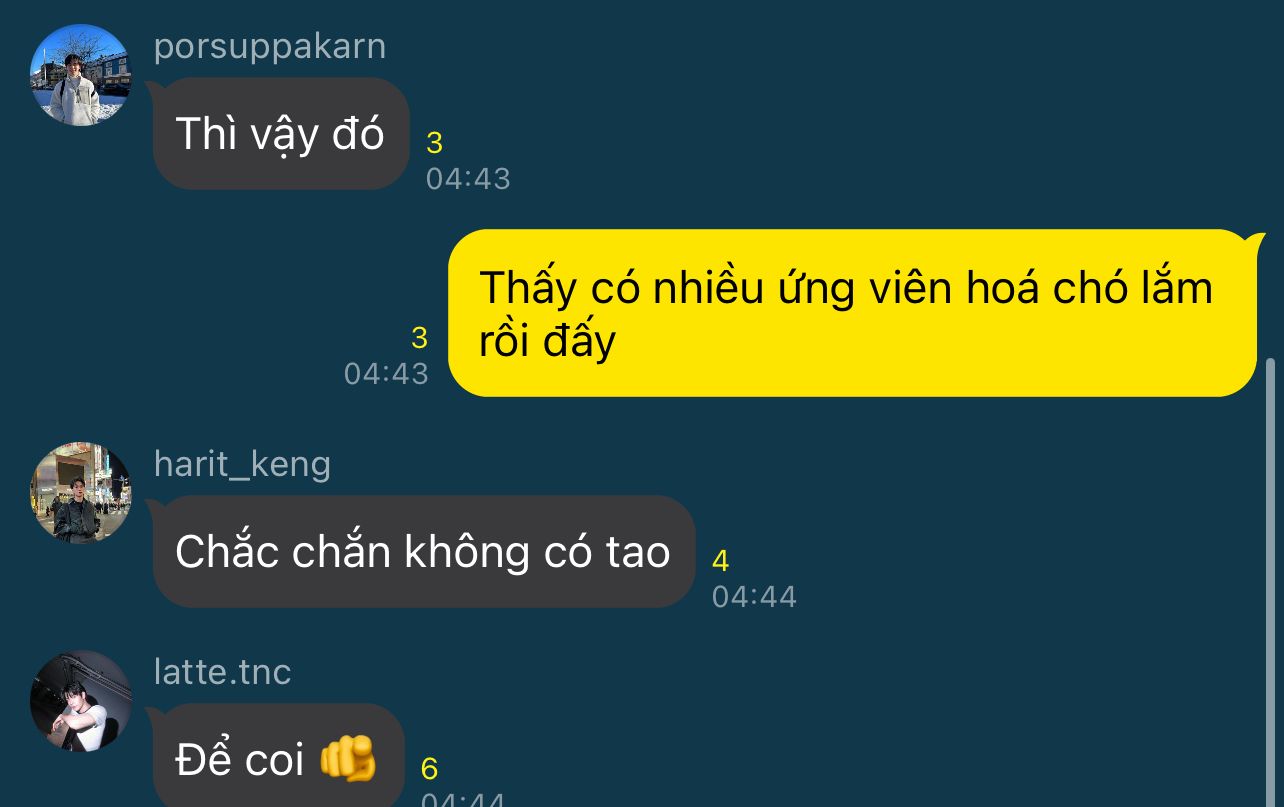Open latte.tnc's profile avatar
This screenshot has width=1284, height=807.
point(80,701)
